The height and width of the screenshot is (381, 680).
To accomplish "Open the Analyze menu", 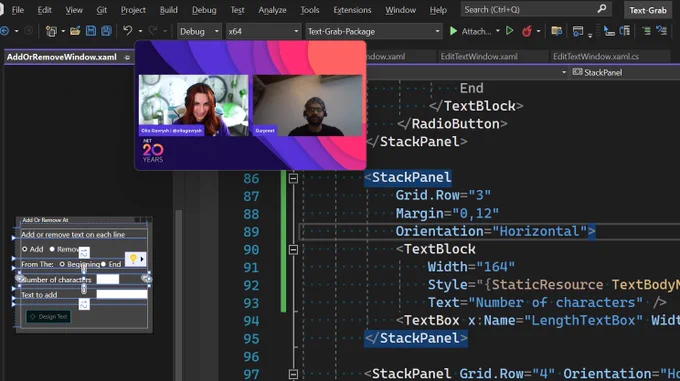I will [272, 10].
